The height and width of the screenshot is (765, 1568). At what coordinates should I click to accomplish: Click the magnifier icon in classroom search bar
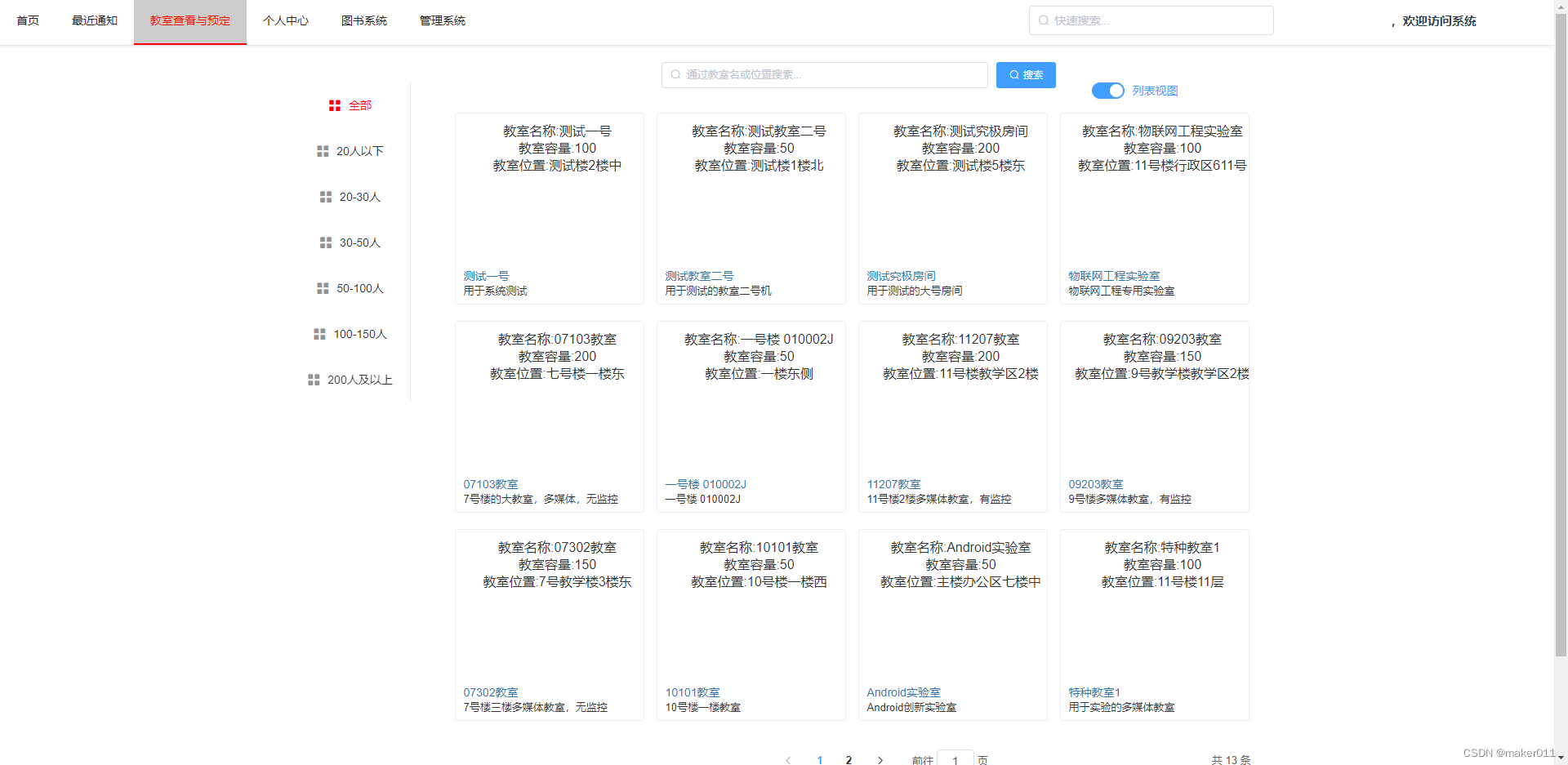[x=675, y=74]
